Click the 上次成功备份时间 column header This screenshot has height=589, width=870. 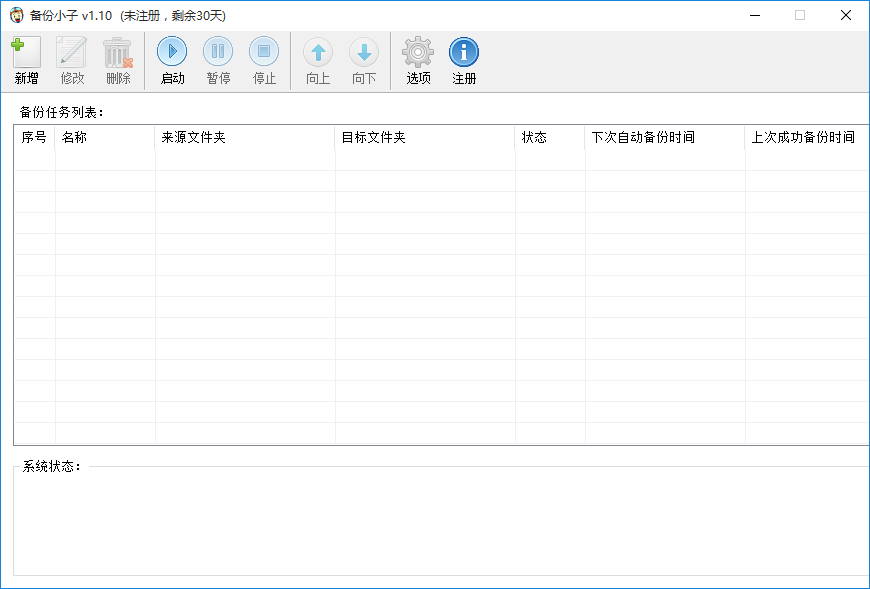(x=807, y=138)
